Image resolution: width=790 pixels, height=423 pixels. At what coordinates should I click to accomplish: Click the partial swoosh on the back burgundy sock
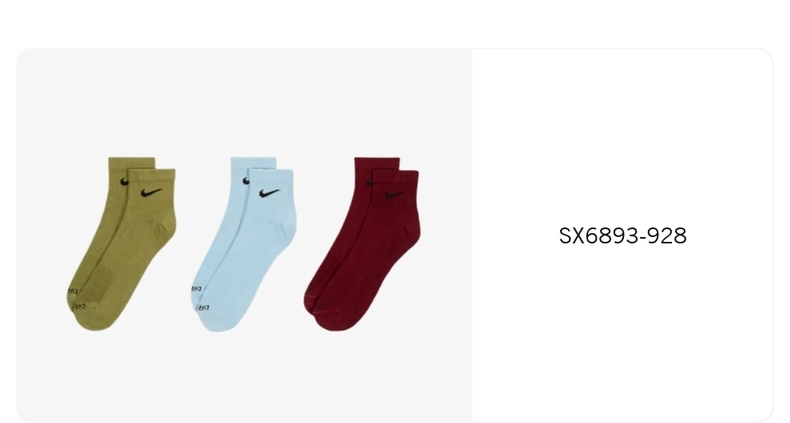point(369,183)
